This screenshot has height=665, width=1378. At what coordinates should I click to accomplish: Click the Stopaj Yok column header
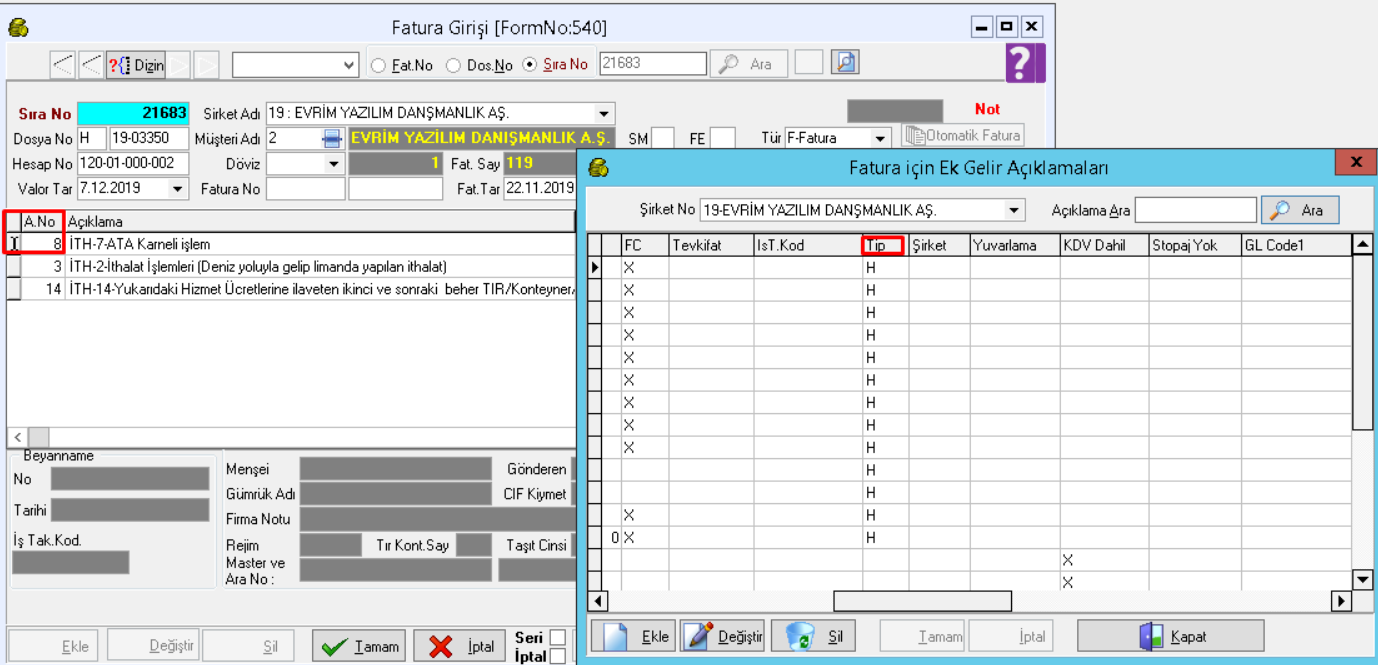(x=1195, y=245)
